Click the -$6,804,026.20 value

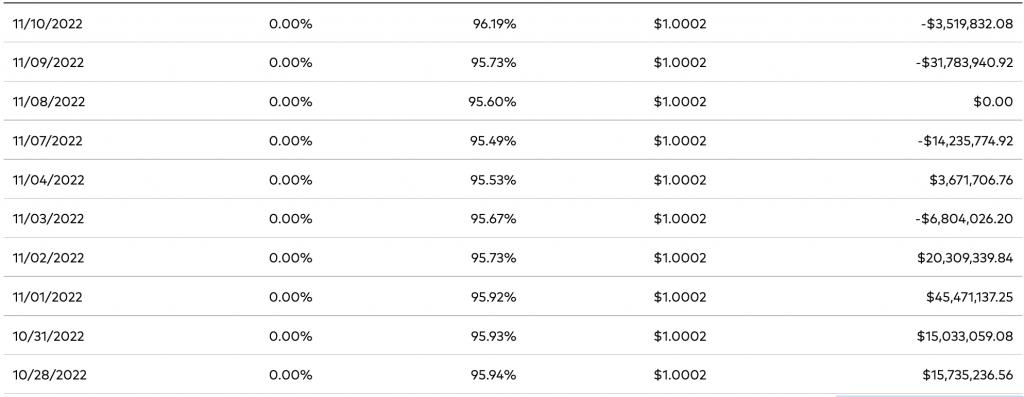(964, 219)
